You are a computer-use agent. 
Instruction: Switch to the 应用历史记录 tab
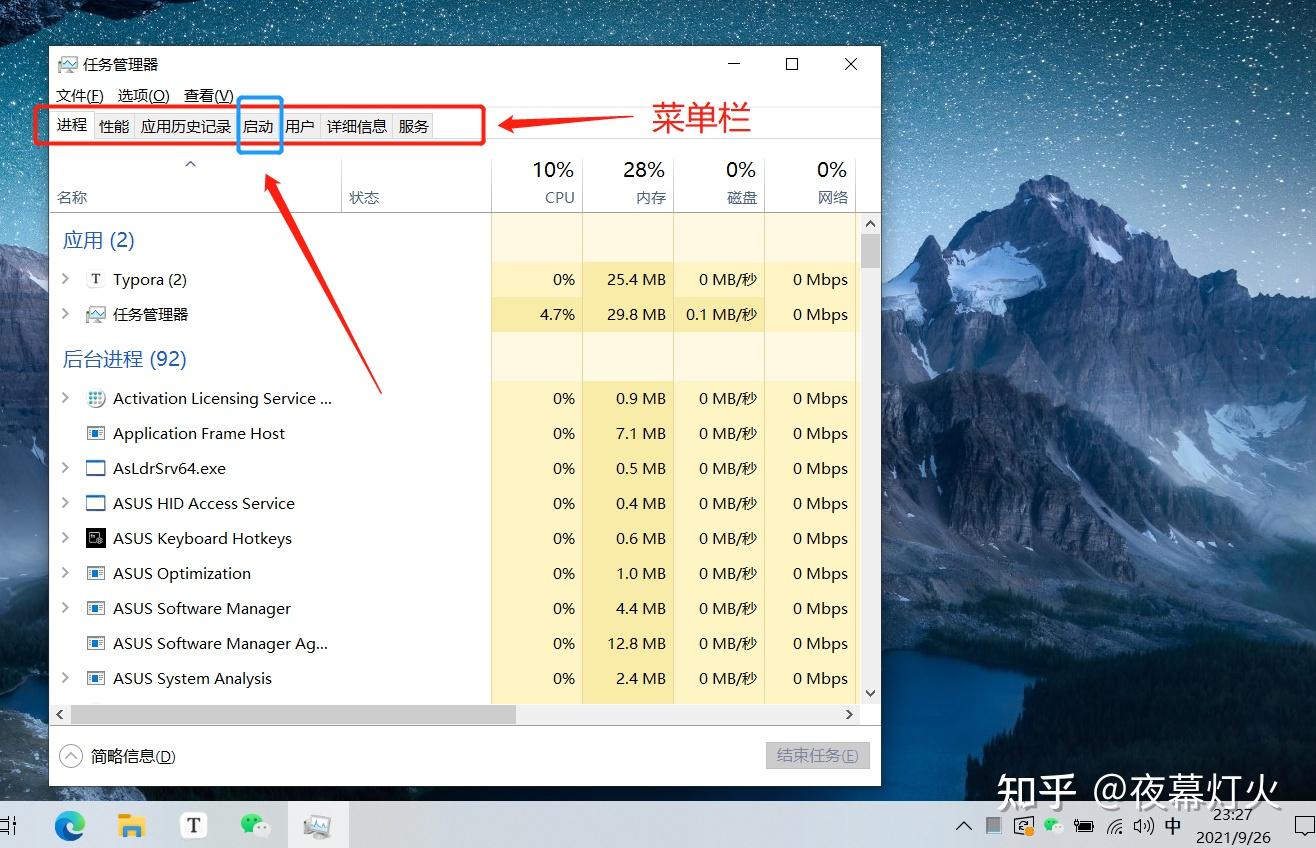click(x=186, y=127)
